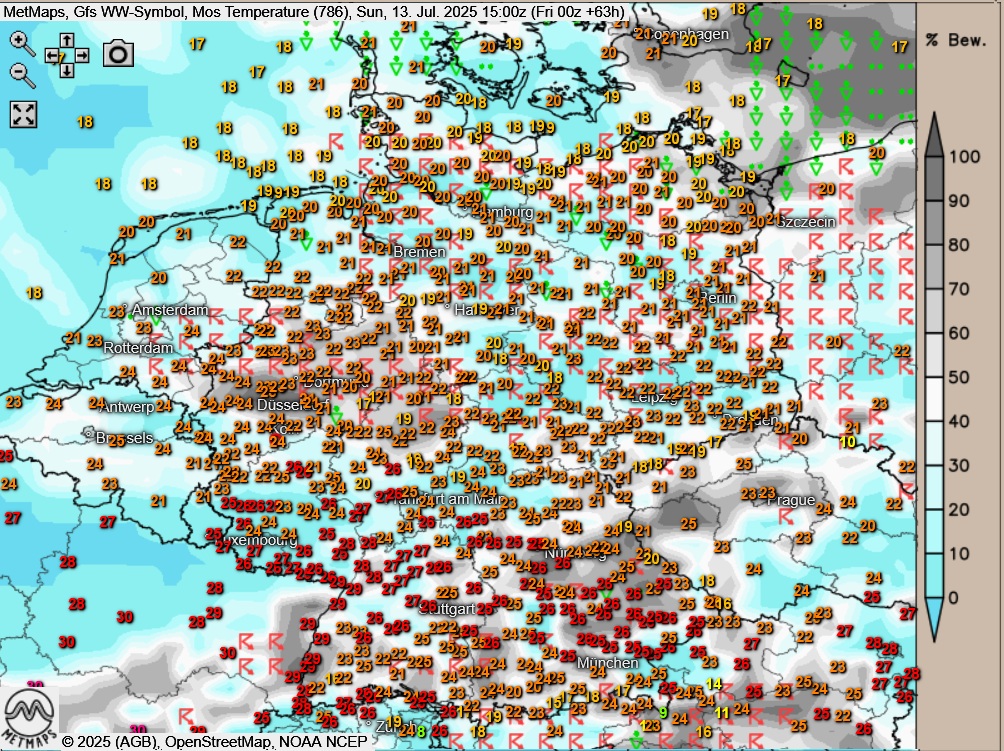Click the Prague city label
The width and height of the screenshot is (1004, 751).
791,500
